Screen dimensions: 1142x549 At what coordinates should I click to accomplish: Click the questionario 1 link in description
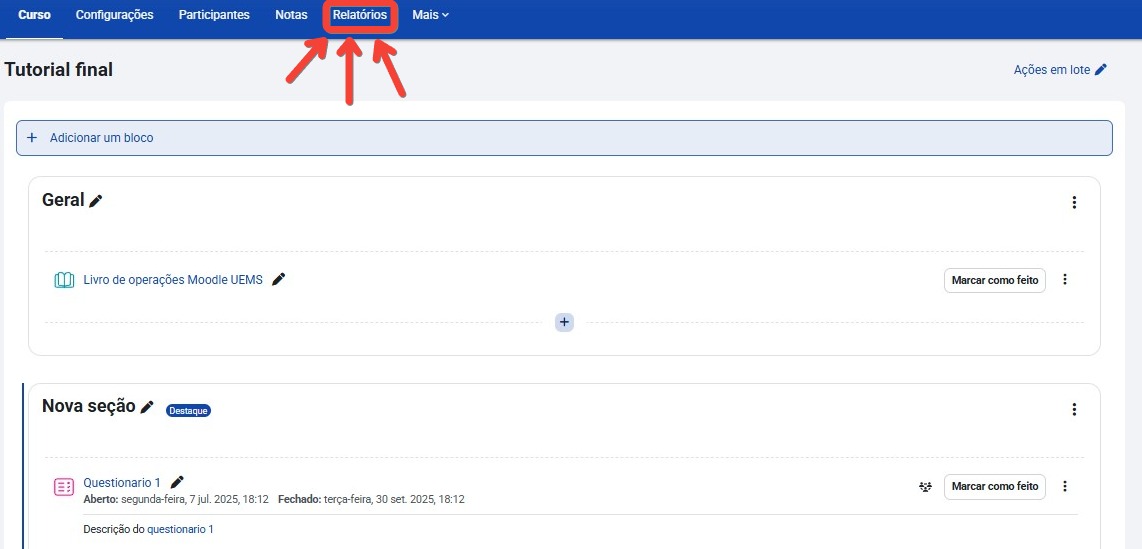pos(181,529)
